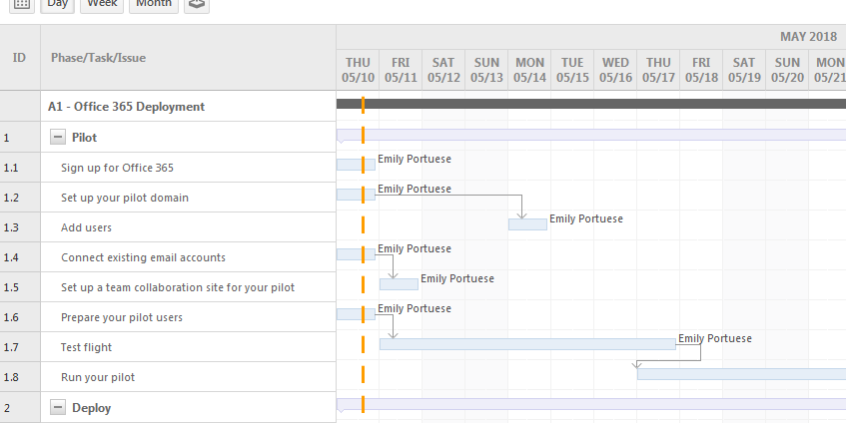Click the dark project summary bar
The height and width of the screenshot is (423, 846).
600,103
